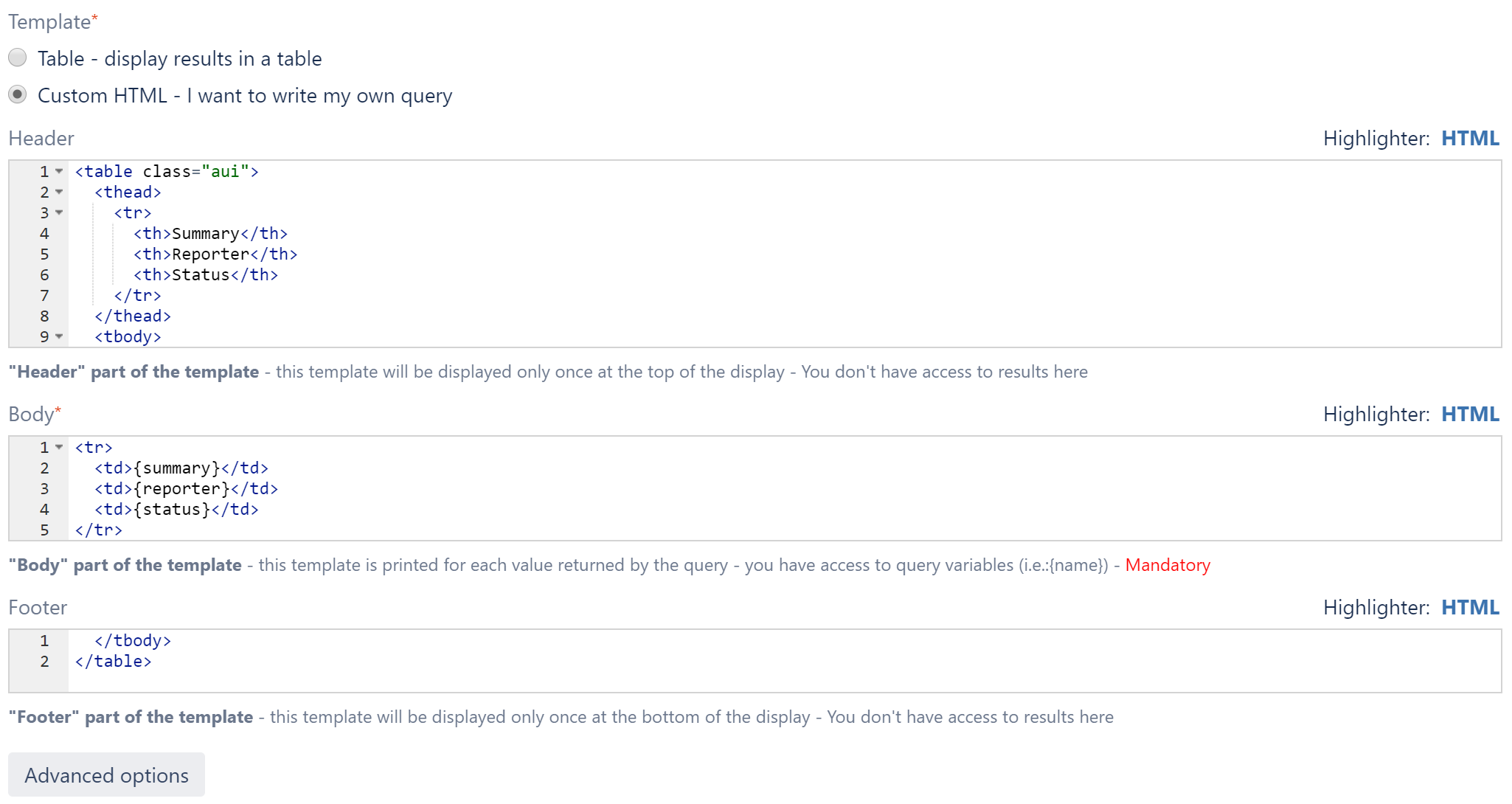Place cursor on the {reporter} line in Body

tap(186, 489)
